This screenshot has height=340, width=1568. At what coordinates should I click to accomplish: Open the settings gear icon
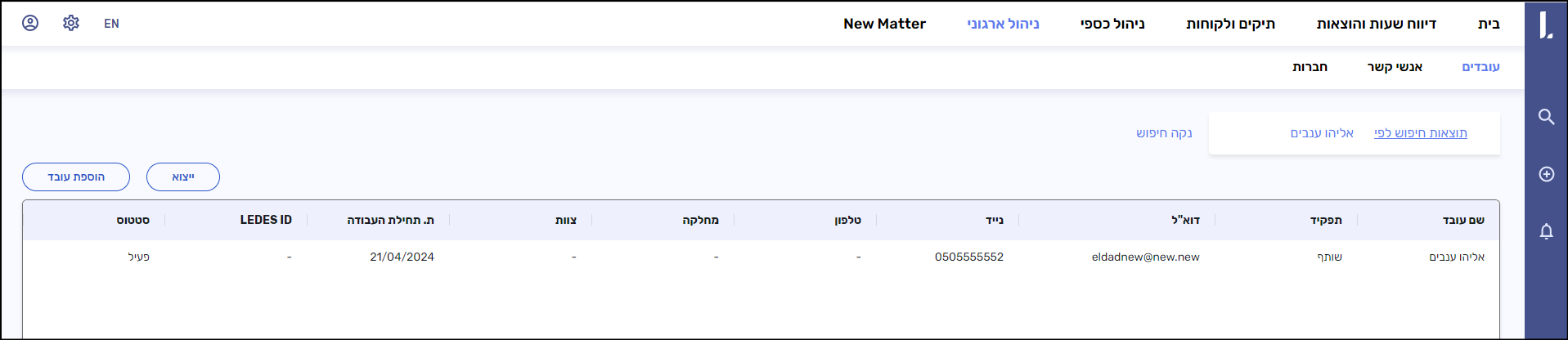point(71,23)
